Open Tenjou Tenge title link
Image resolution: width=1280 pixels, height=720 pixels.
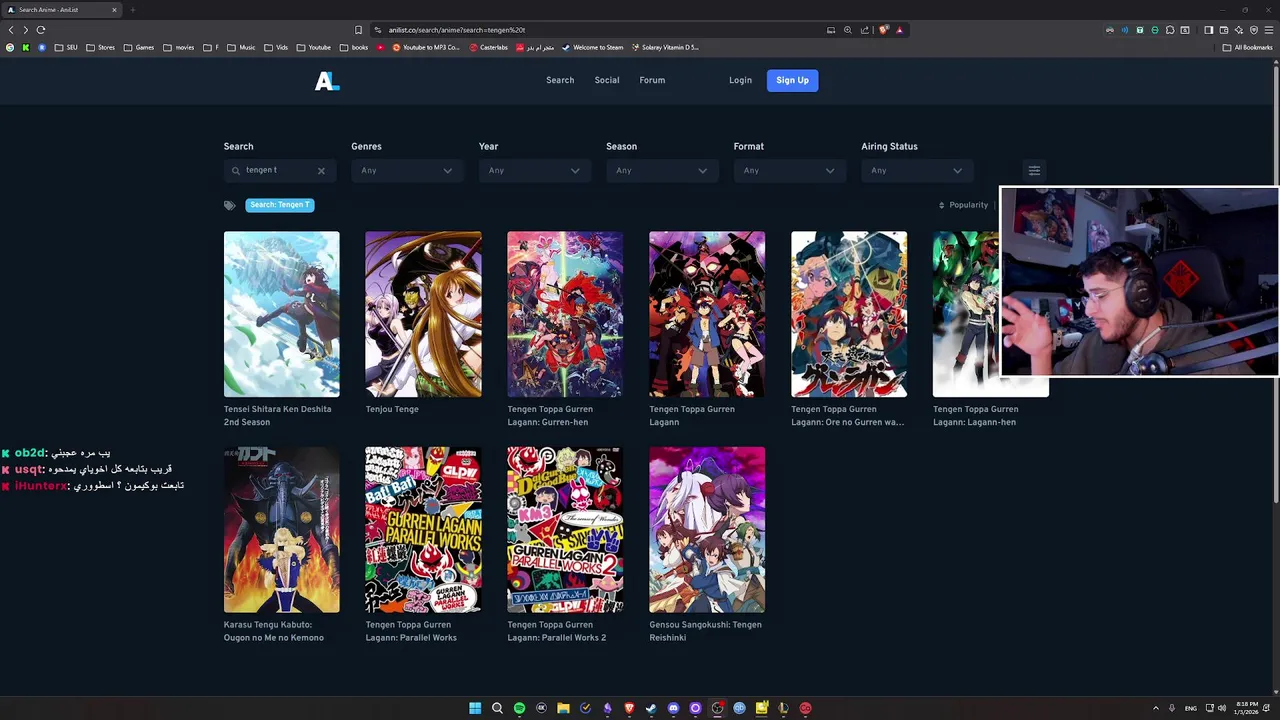click(x=392, y=409)
